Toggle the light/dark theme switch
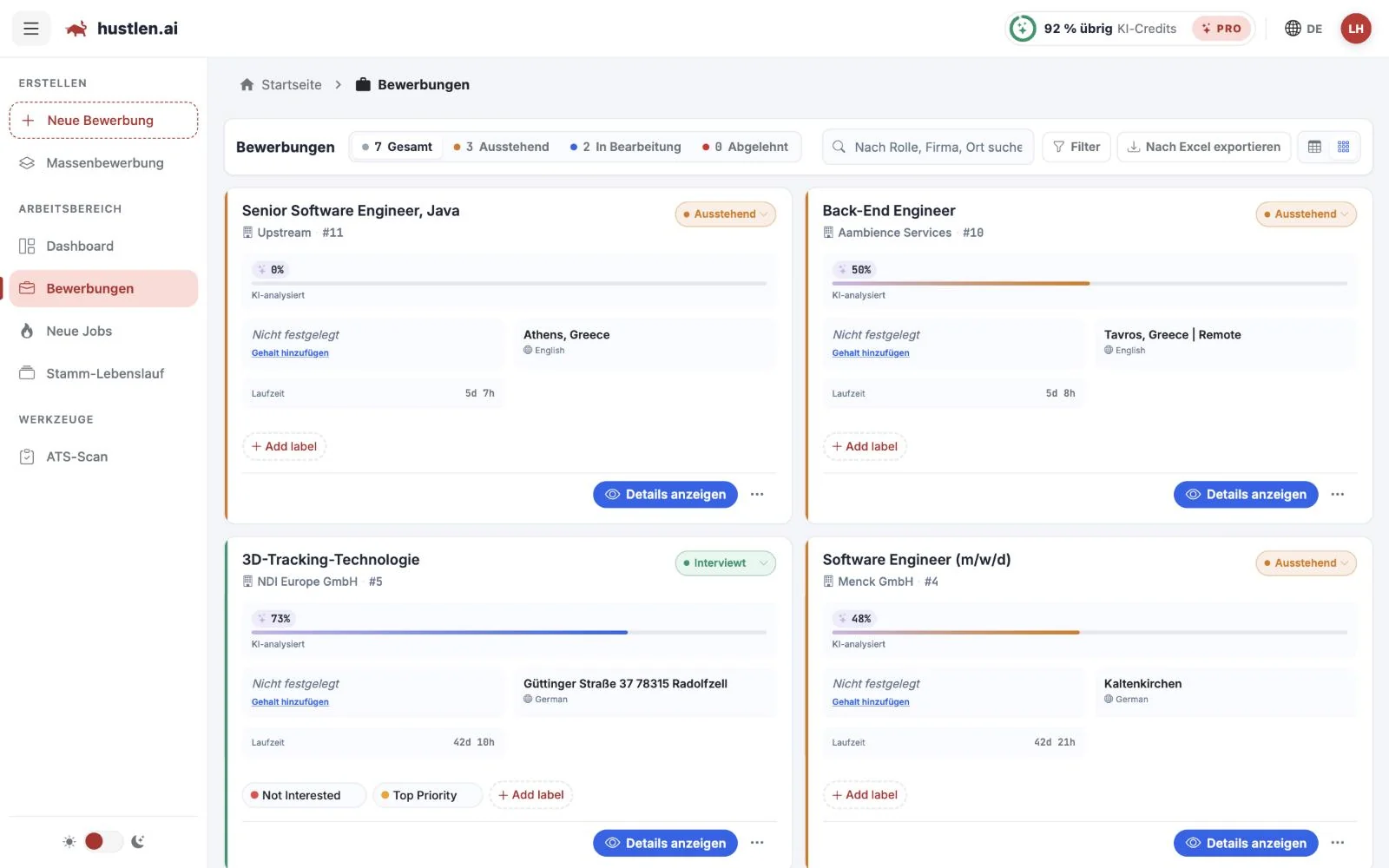 [x=103, y=841]
